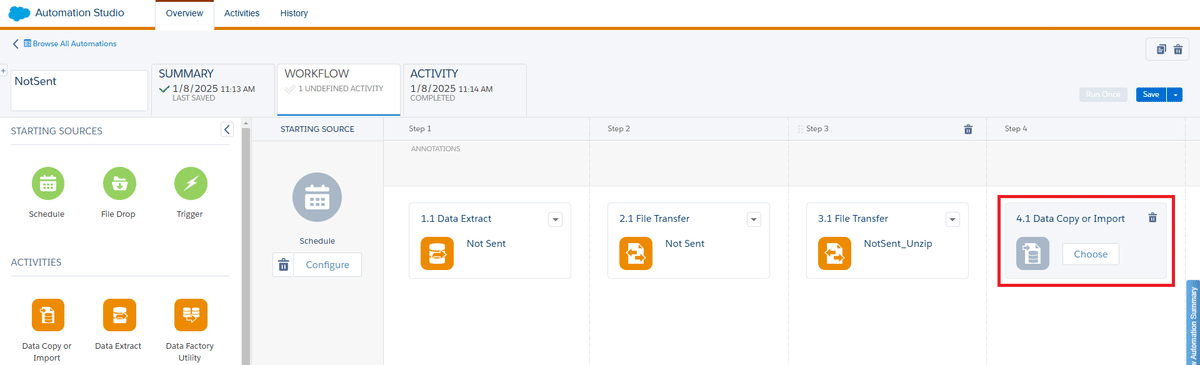Edit the NotSent automation name field

[x=79, y=90]
